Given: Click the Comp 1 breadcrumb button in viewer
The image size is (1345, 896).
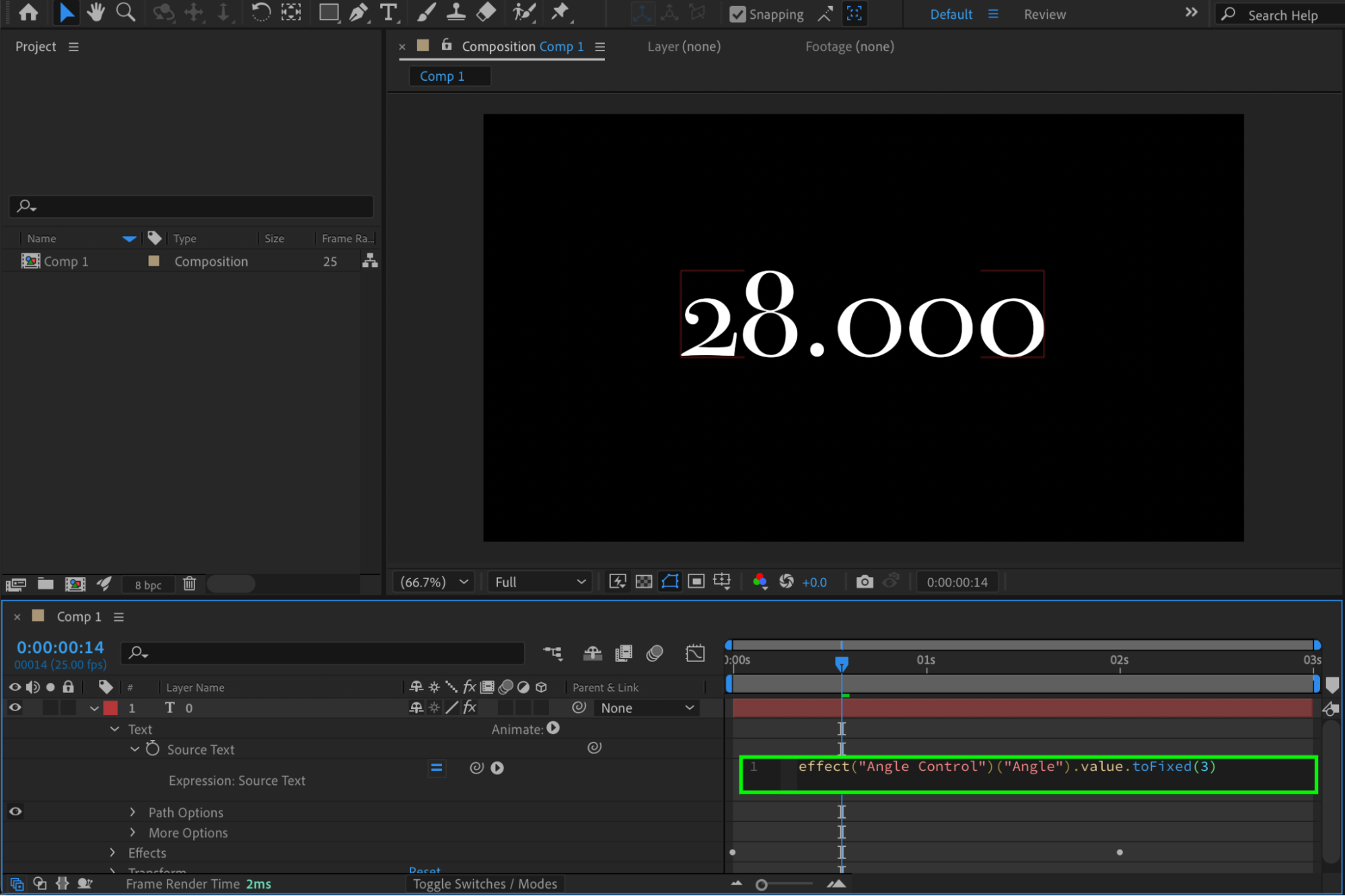Looking at the screenshot, I should pyautogui.click(x=449, y=76).
